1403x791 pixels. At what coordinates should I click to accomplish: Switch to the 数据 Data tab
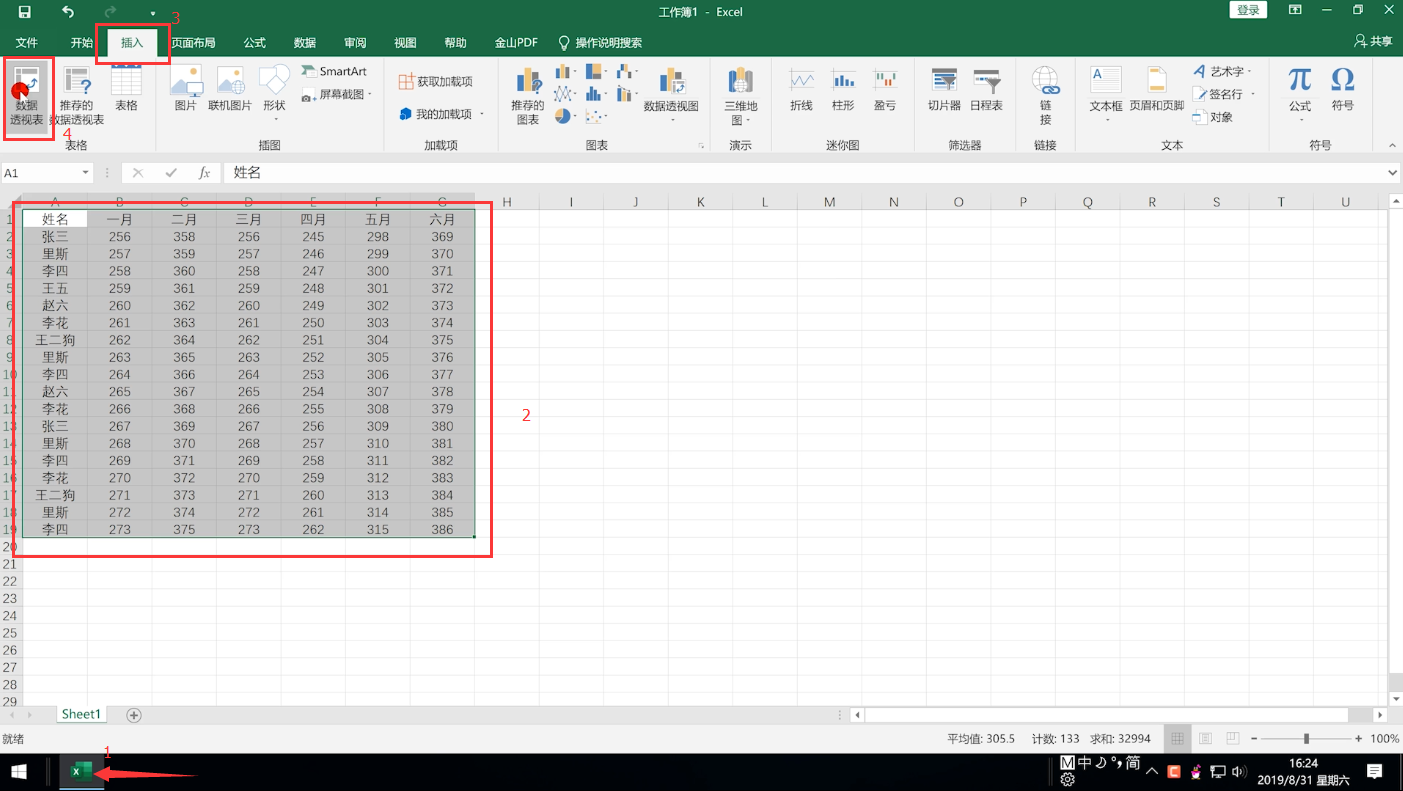(x=305, y=42)
